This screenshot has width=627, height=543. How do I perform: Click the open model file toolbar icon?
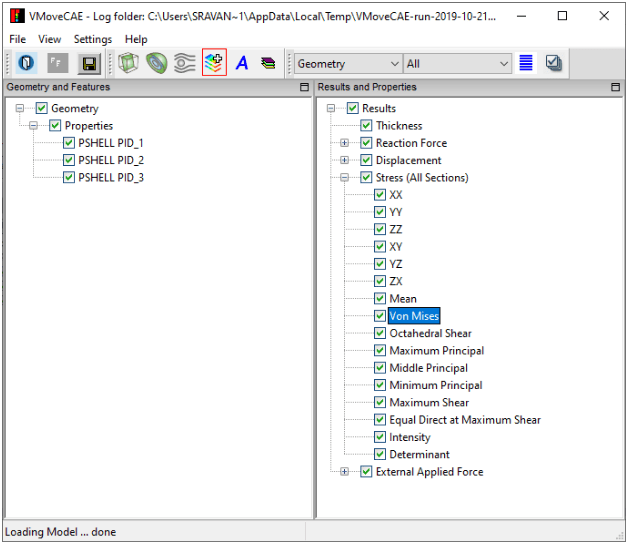[26, 63]
